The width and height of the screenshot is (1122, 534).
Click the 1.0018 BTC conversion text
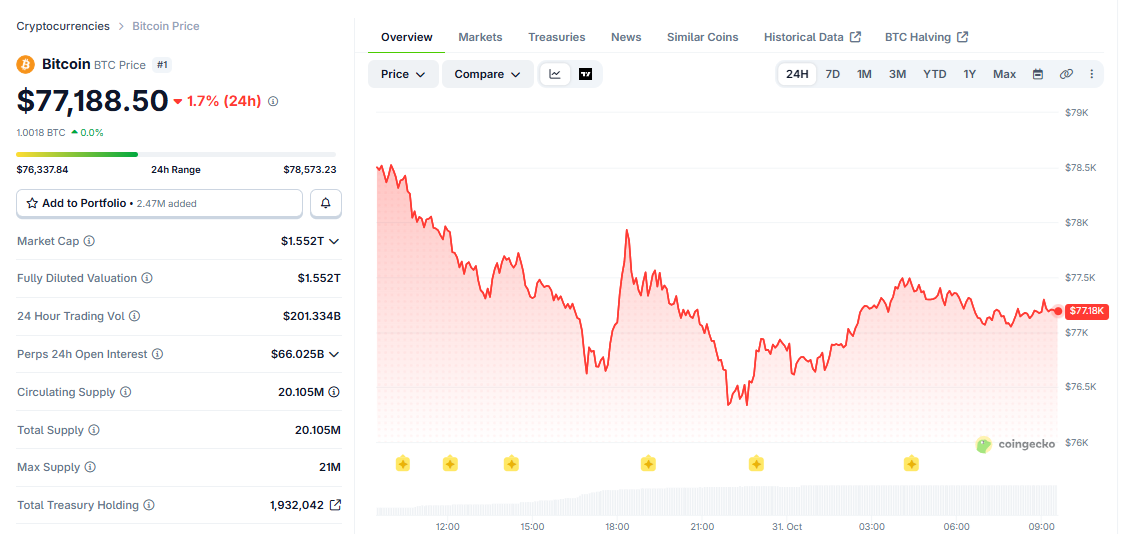[x=41, y=132]
